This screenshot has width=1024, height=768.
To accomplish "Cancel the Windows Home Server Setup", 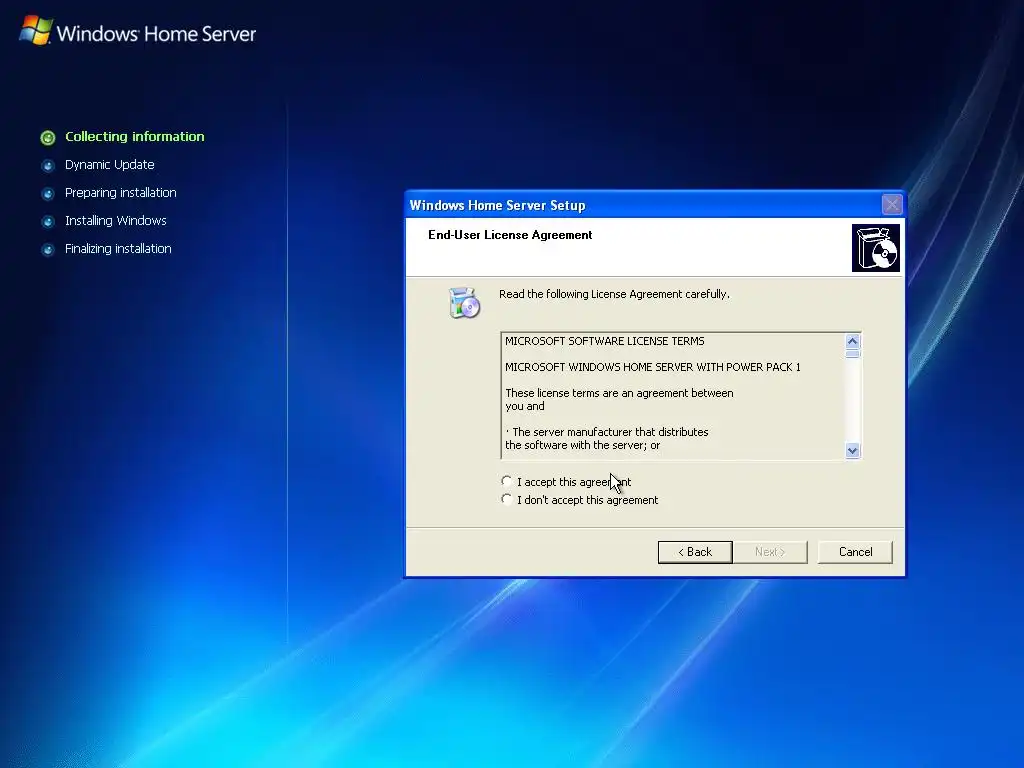I will (855, 552).
